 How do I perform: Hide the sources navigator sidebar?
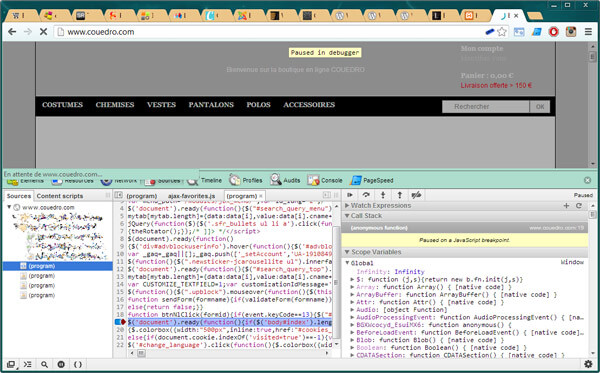tap(118, 195)
